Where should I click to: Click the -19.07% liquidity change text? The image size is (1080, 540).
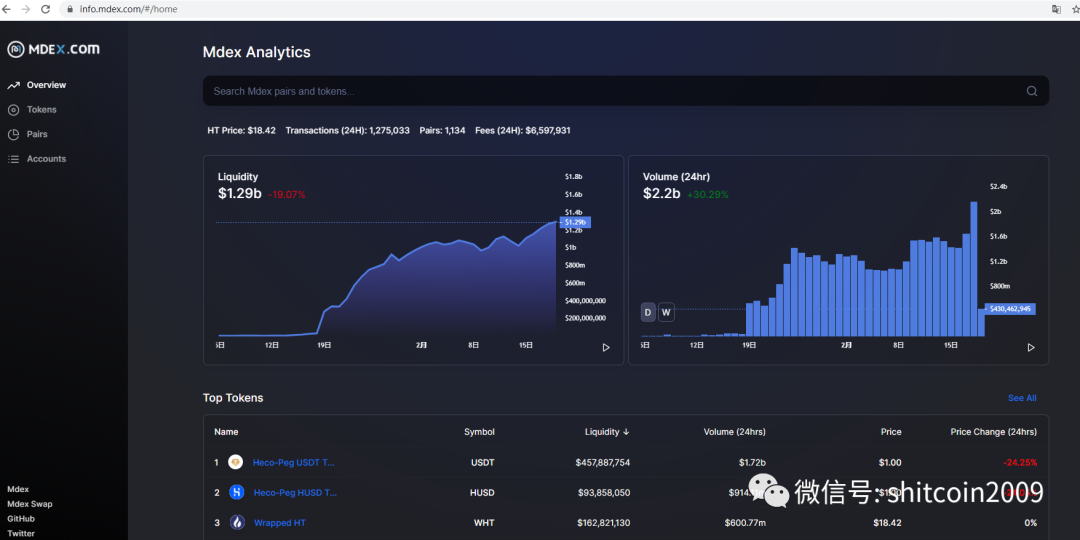tap(287, 195)
